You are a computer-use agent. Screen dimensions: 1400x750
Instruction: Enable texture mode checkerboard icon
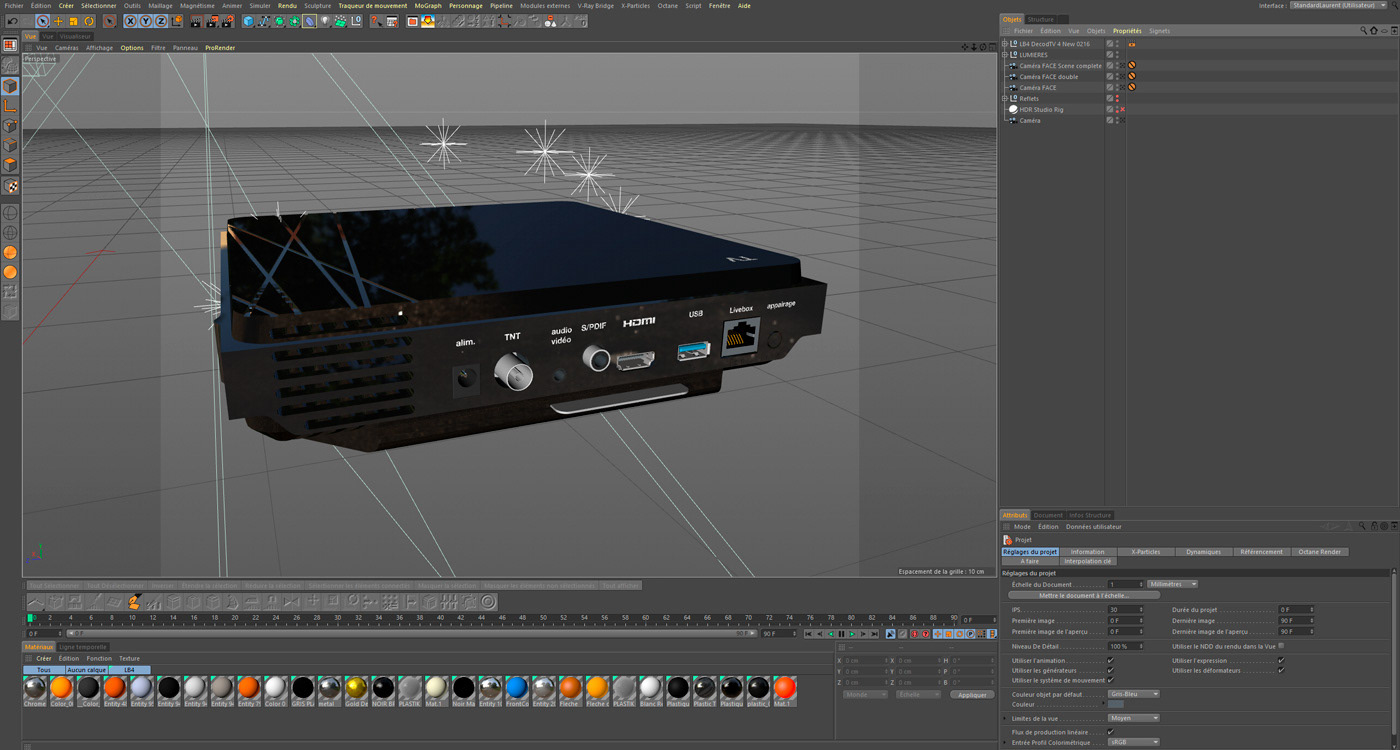tap(10, 186)
